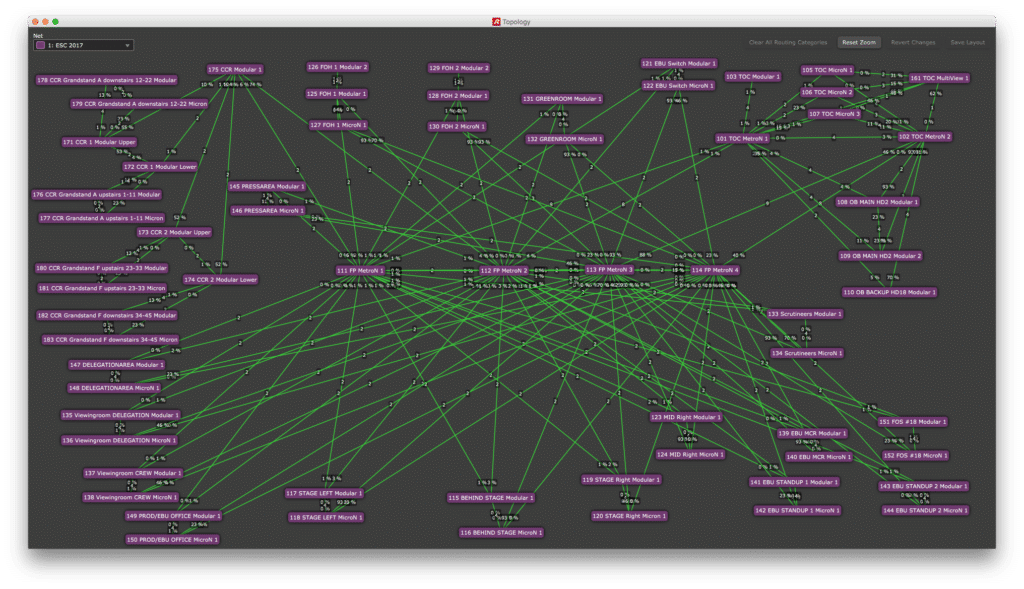Select the 111 FP MetroN 1 node
This screenshot has width=1024, height=589.
tap(360, 270)
